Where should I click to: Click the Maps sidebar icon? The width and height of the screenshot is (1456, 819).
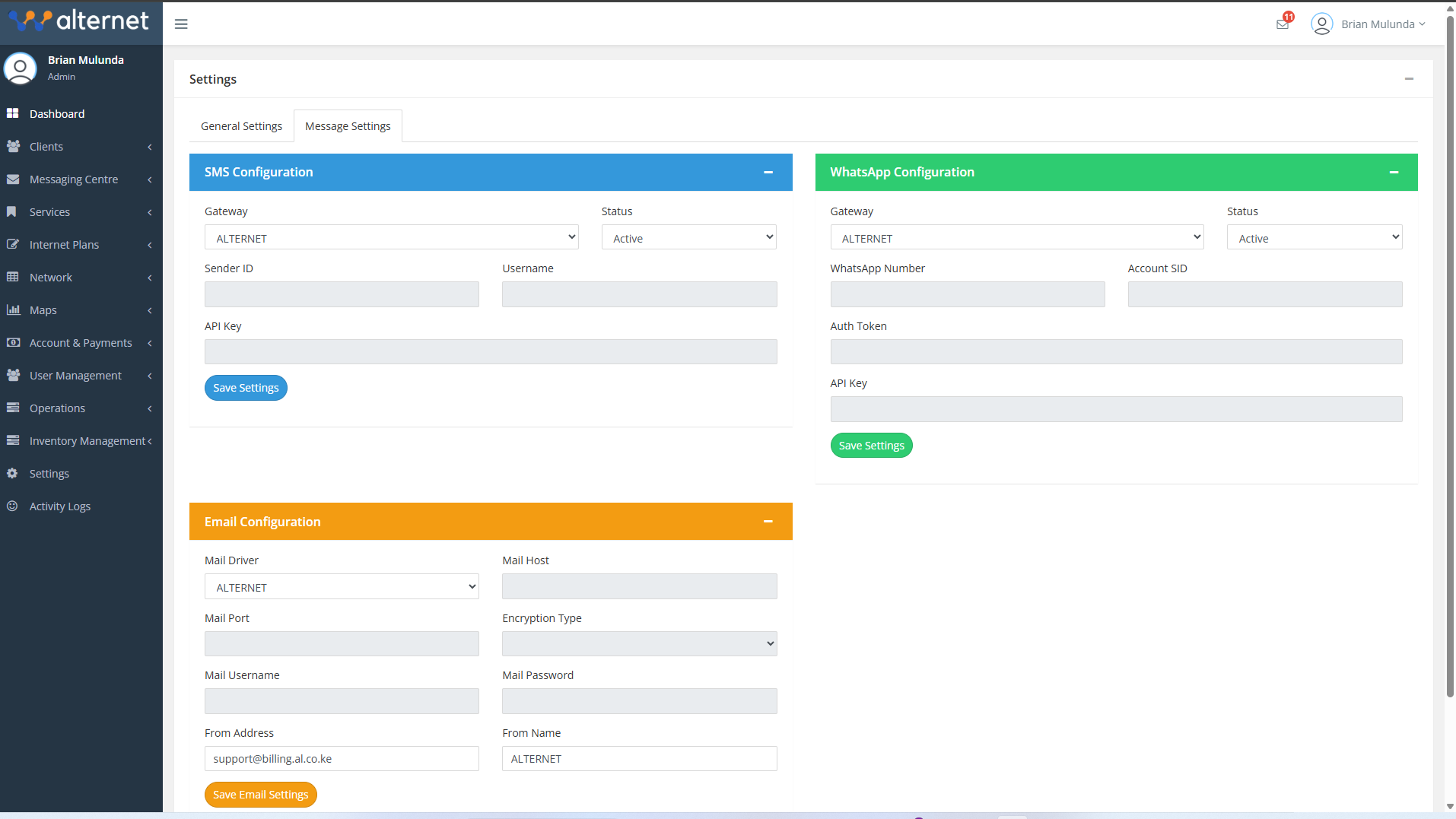coord(14,310)
